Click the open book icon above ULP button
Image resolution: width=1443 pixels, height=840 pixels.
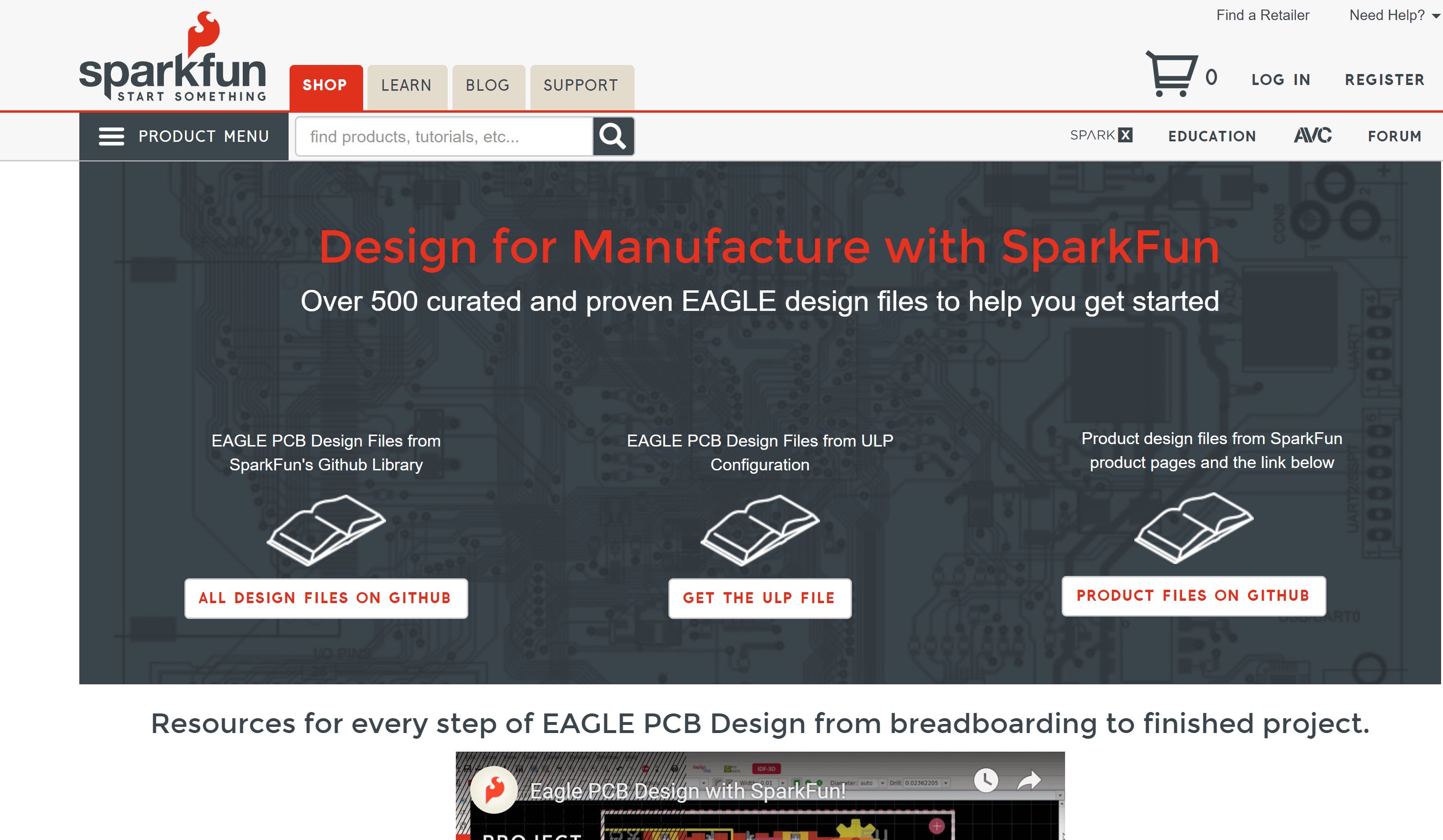[x=760, y=531]
